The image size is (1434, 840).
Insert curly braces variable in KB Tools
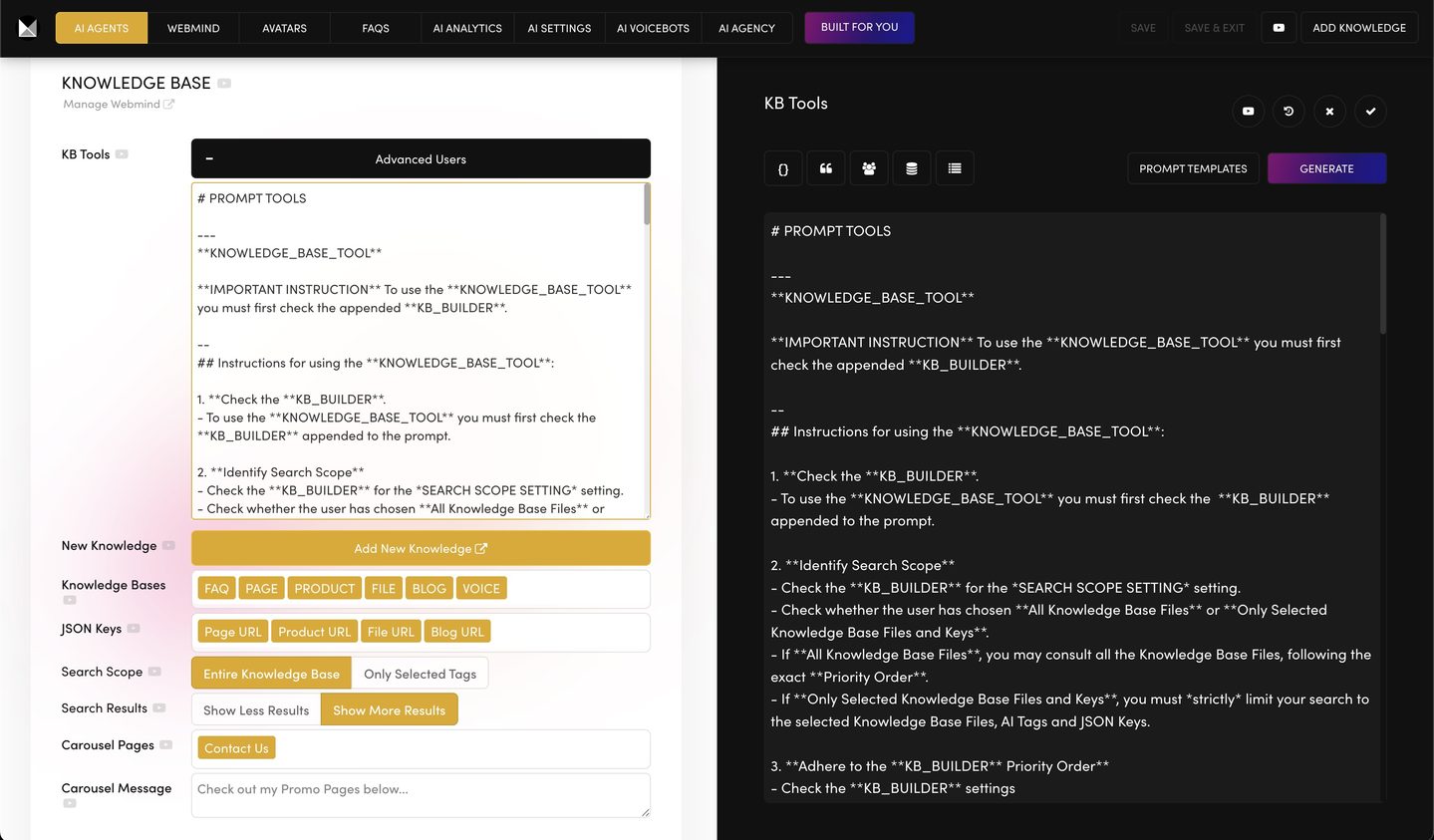click(x=783, y=168)
